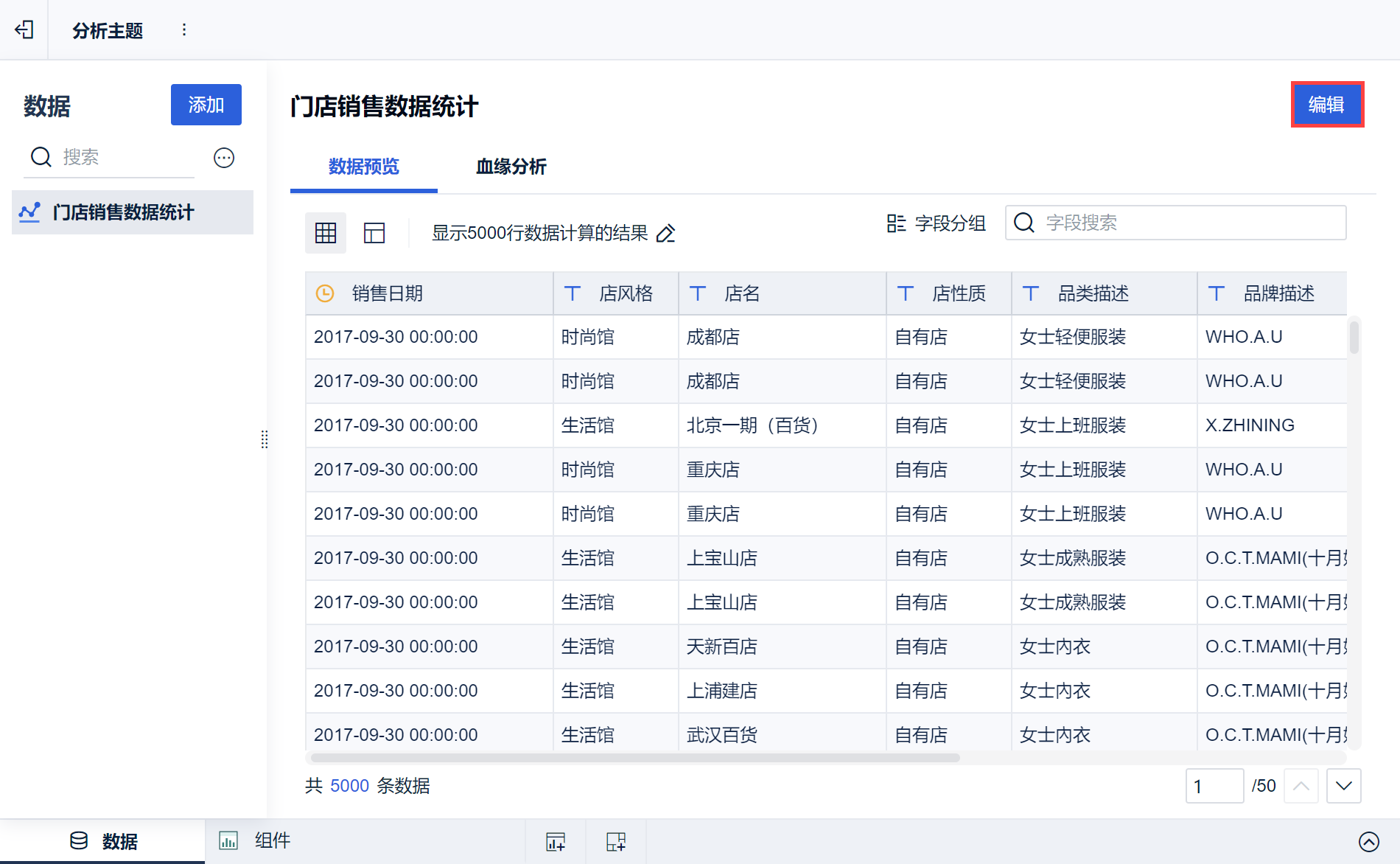This screenshot has width=1400, height=864.
Task: Click the pencil icon to edit row count
Action: pyautogui.click(x=666, y=234)
